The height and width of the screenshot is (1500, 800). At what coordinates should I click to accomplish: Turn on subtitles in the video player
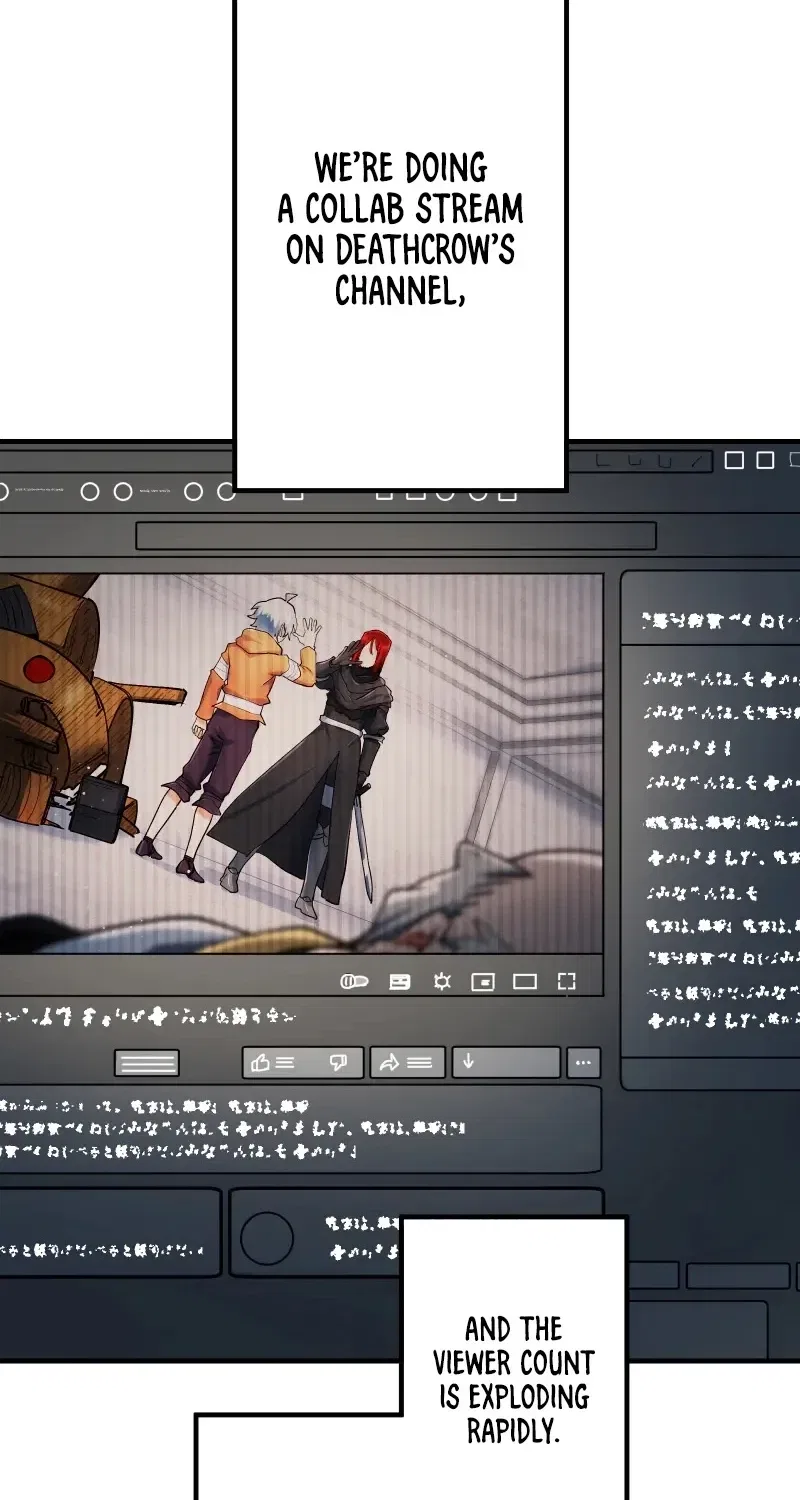pos(400,982)
